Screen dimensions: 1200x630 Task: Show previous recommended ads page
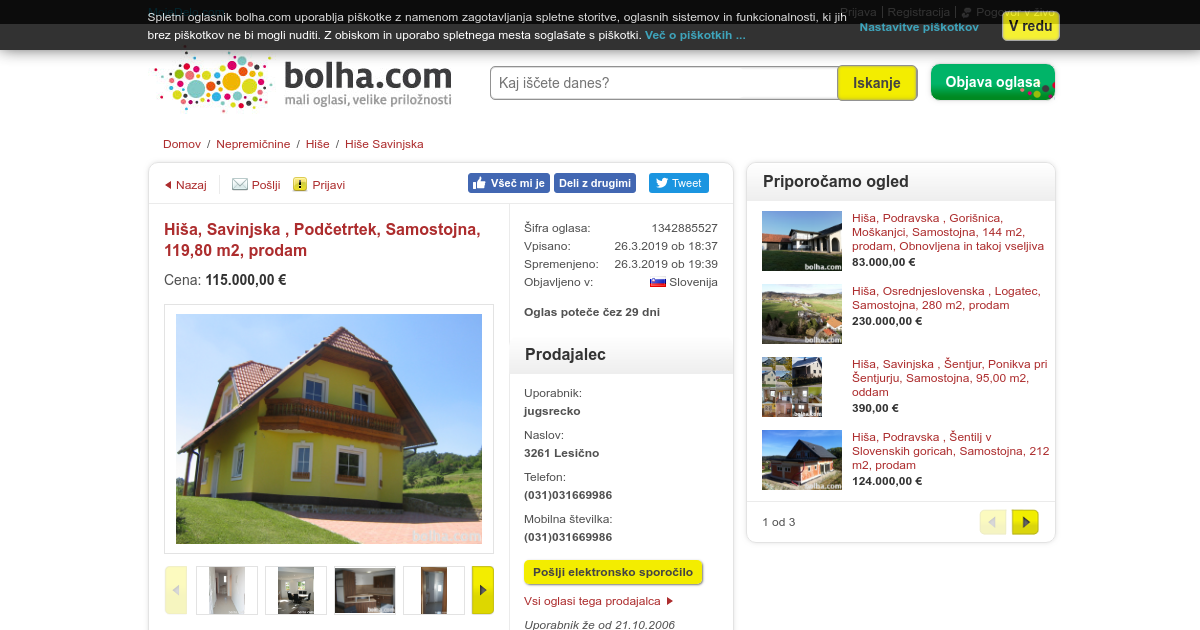[993, 522]
